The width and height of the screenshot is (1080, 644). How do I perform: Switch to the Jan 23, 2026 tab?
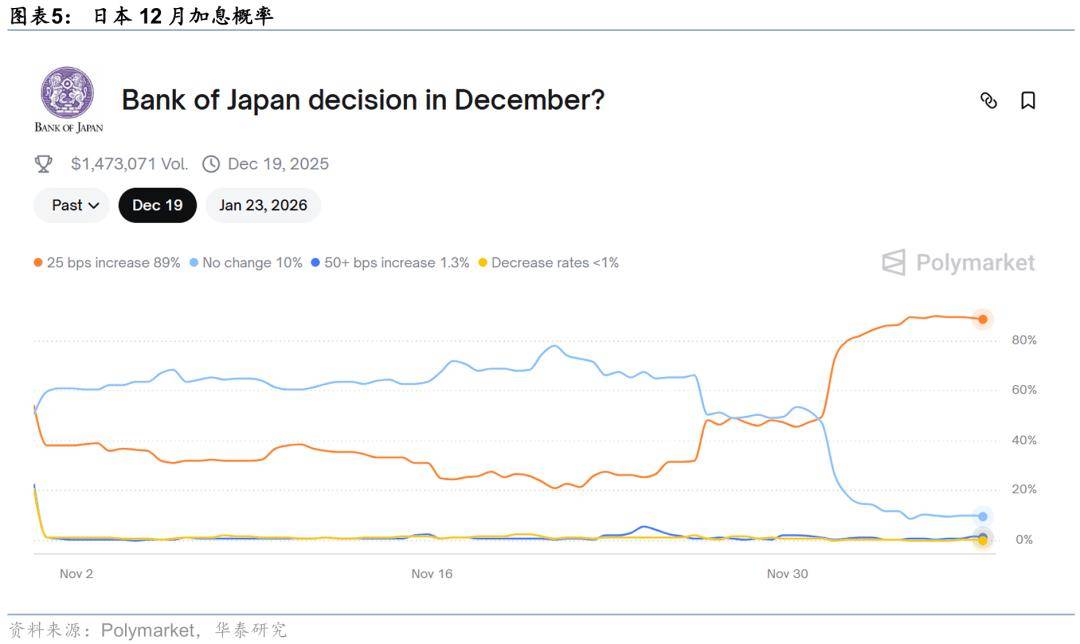[263, 205]
